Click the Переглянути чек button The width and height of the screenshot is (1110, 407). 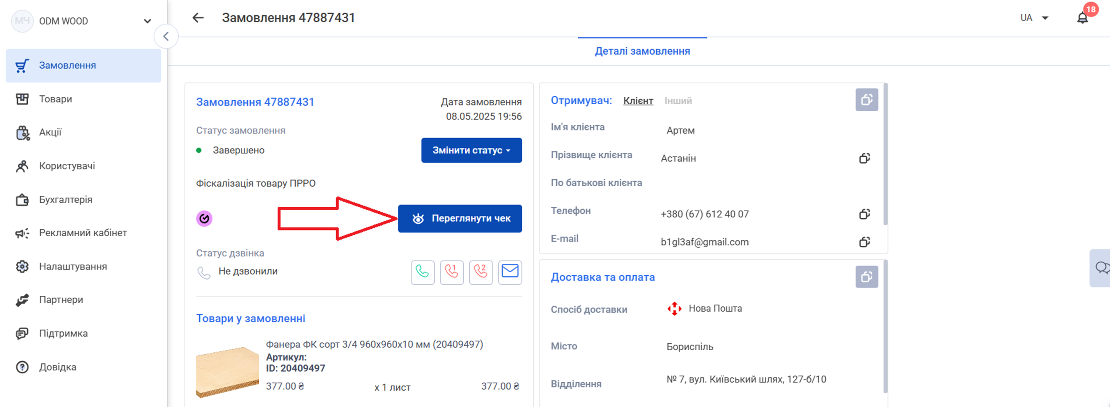point(460,219)
